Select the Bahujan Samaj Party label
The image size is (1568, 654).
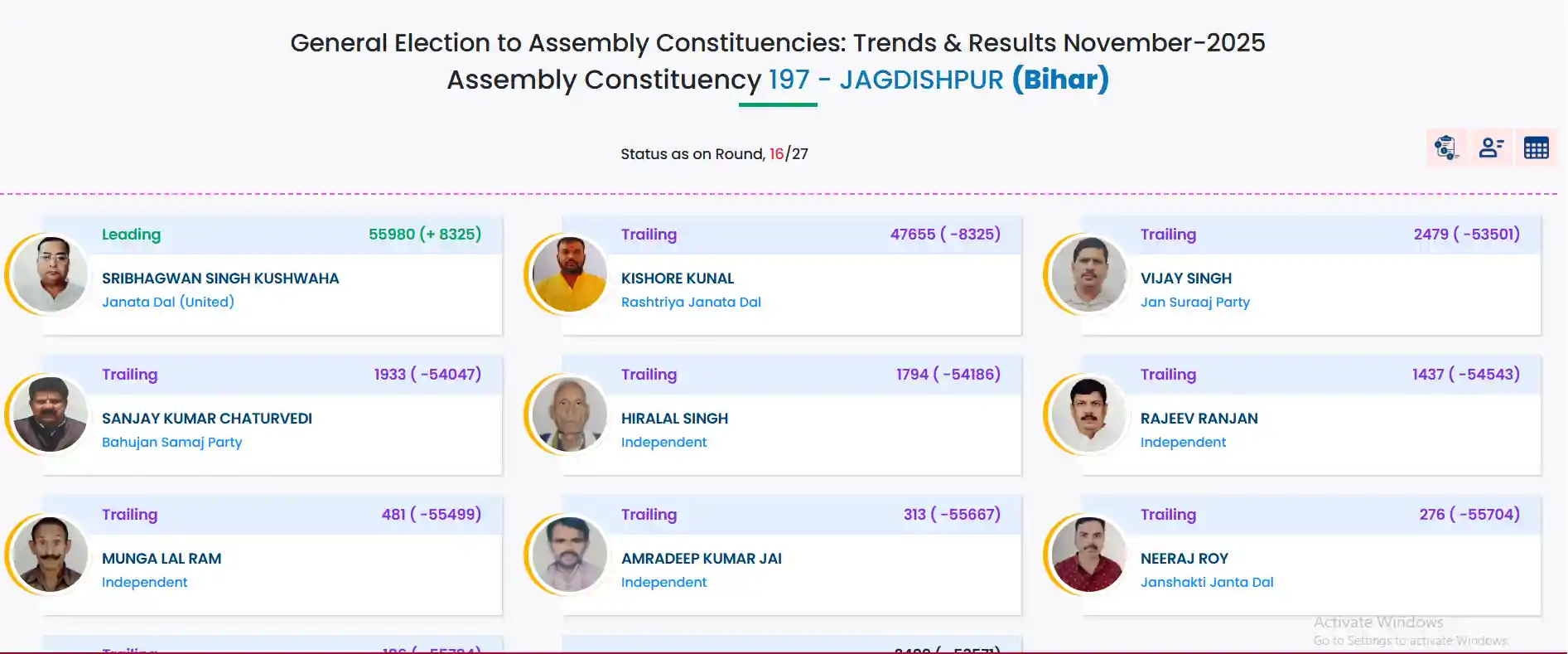tap(171, 442)
